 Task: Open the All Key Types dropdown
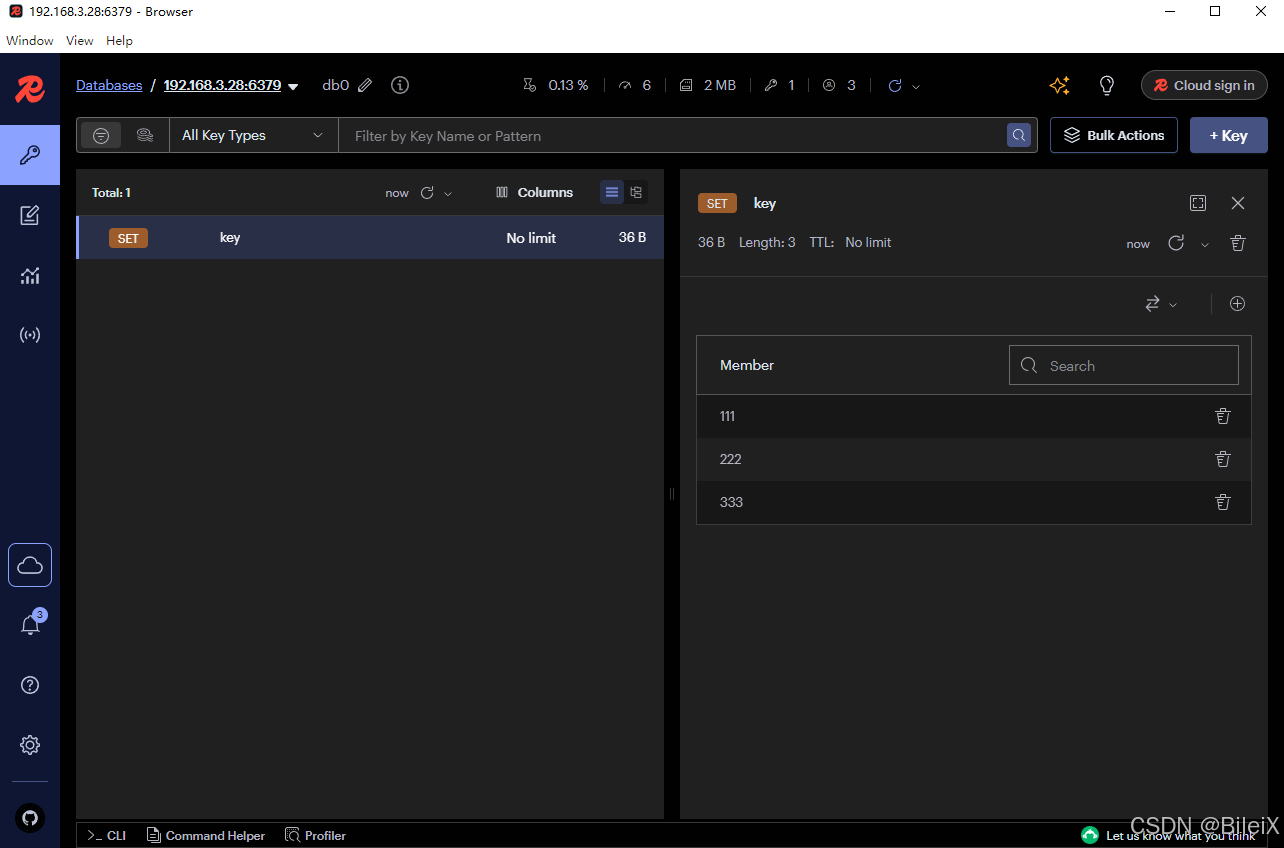252,134
